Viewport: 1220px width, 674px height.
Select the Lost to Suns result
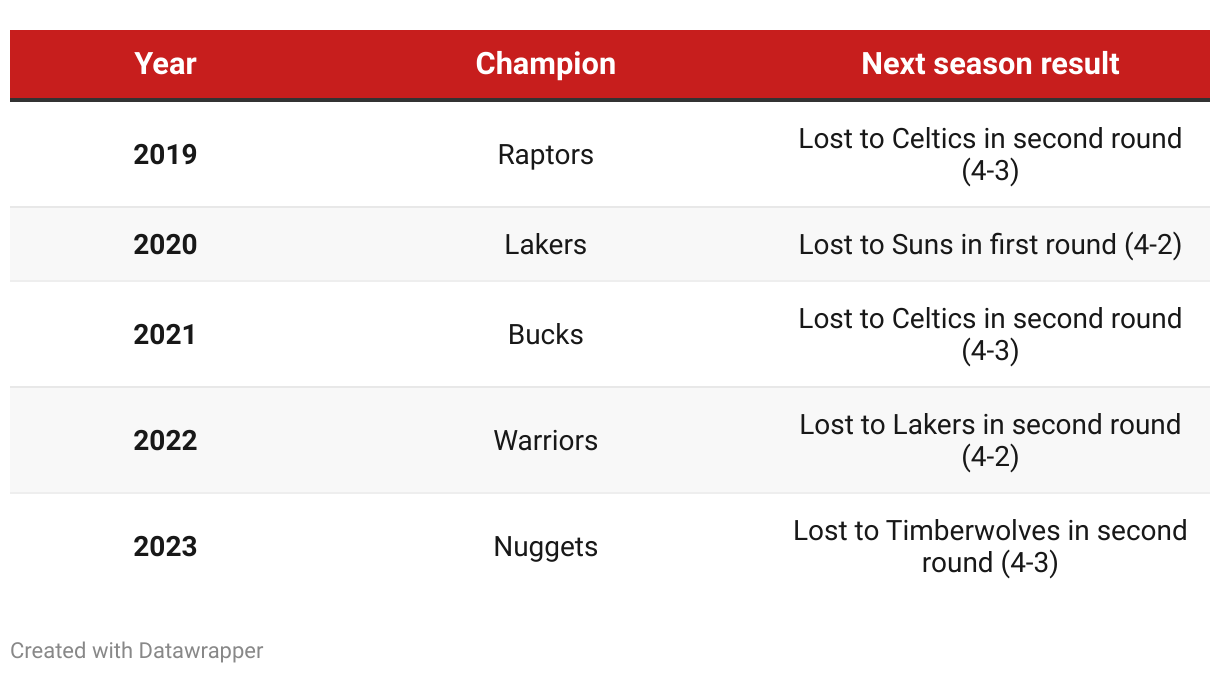pos(990,245)
